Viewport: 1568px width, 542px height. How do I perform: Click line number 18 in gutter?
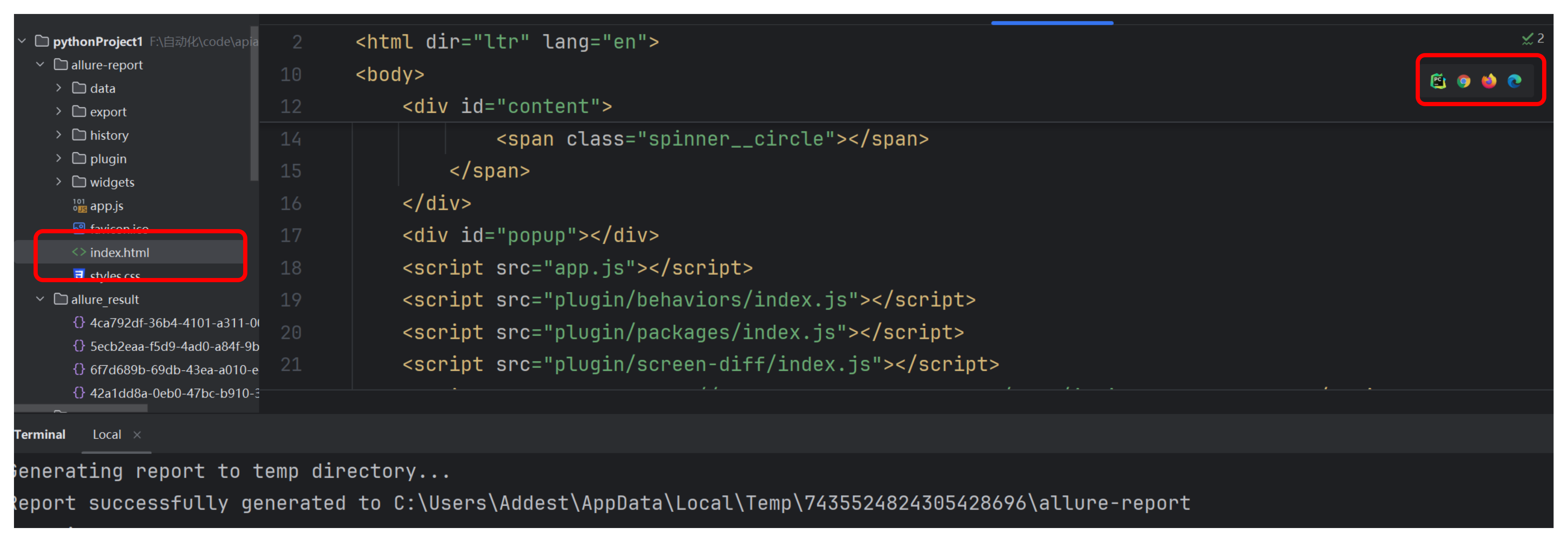[291, 268]
